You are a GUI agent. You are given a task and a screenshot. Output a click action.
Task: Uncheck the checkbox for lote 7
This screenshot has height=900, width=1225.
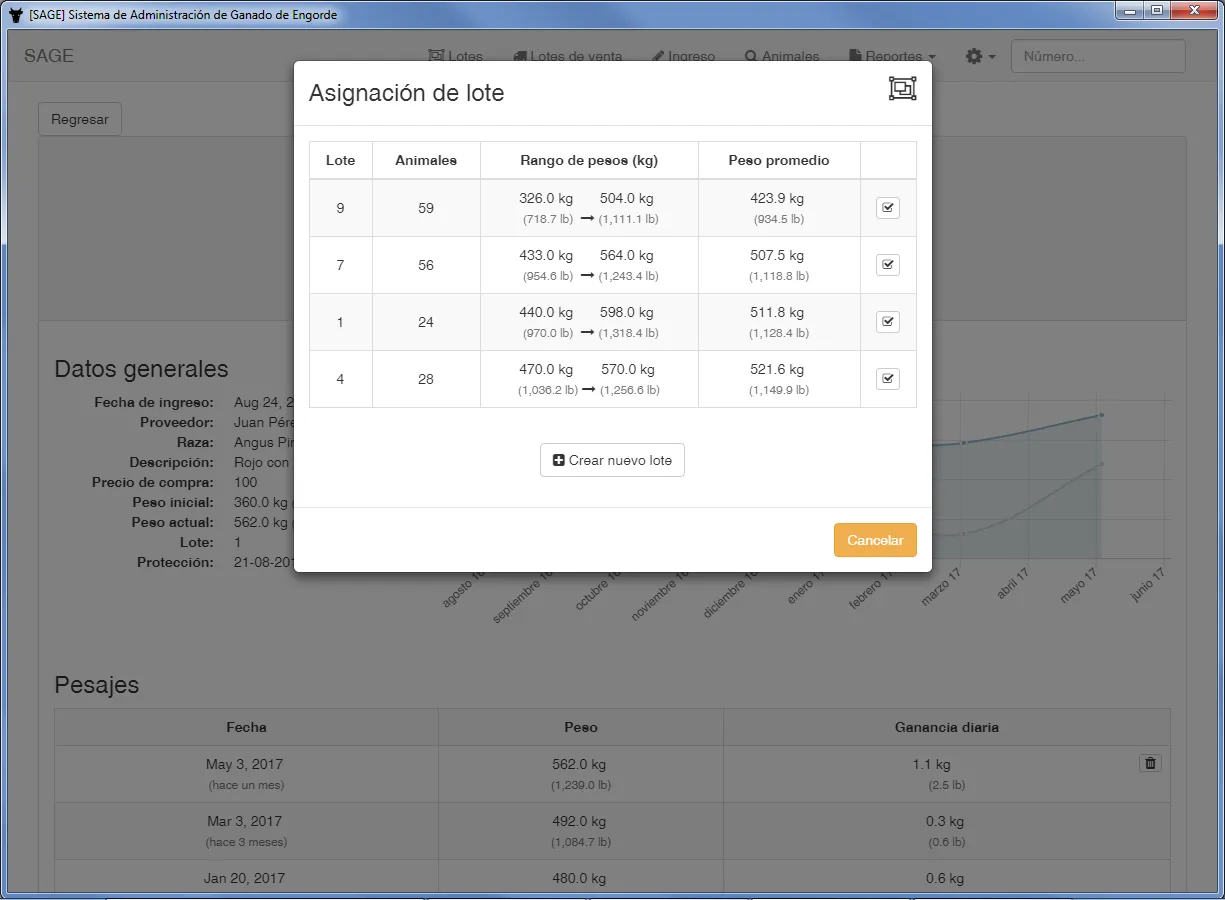[x=888, y=264]
